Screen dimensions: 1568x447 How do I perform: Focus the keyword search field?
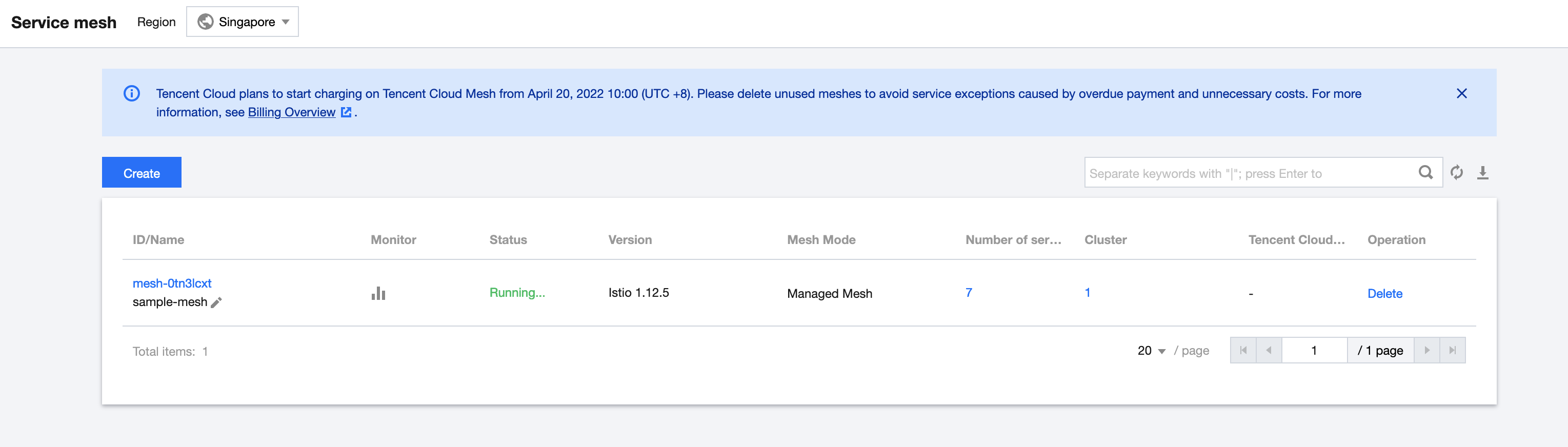(x=1248, y=173)
